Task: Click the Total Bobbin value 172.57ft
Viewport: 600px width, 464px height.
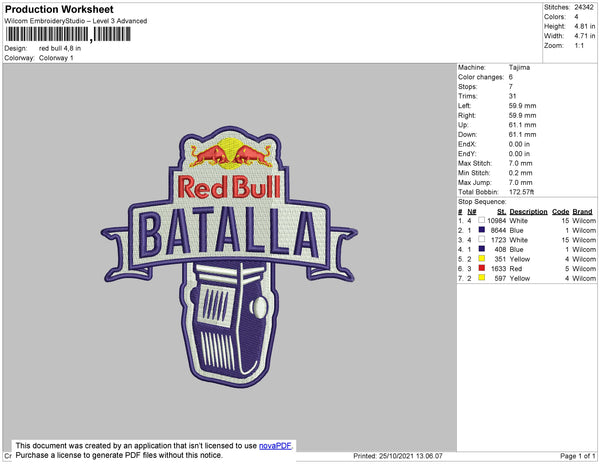Action: click(x=521, y=192)
